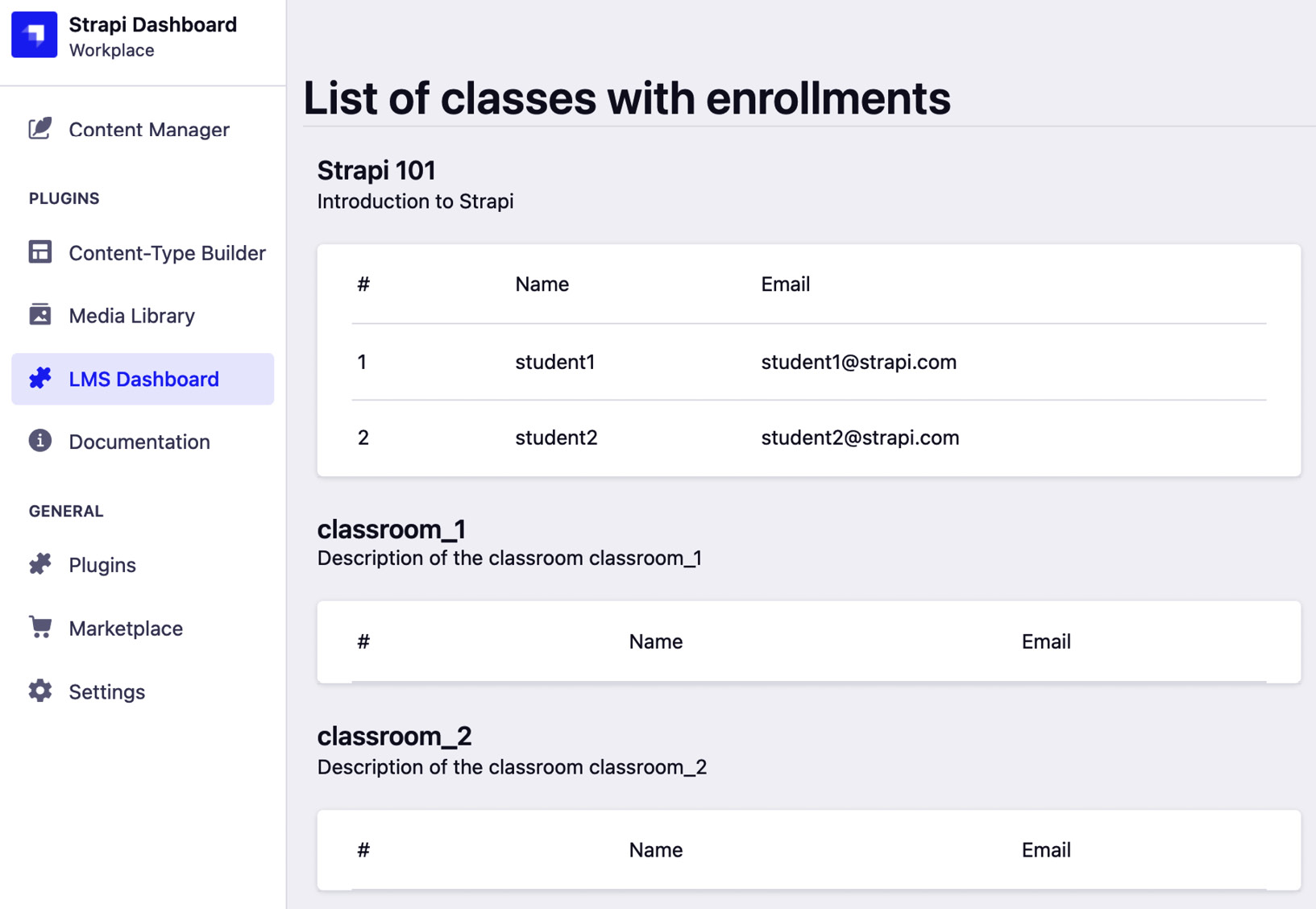The height and width of the screenshot is (909, 1316).
Task: Click the Documentation info icon
Action: (x=40, y=441)
